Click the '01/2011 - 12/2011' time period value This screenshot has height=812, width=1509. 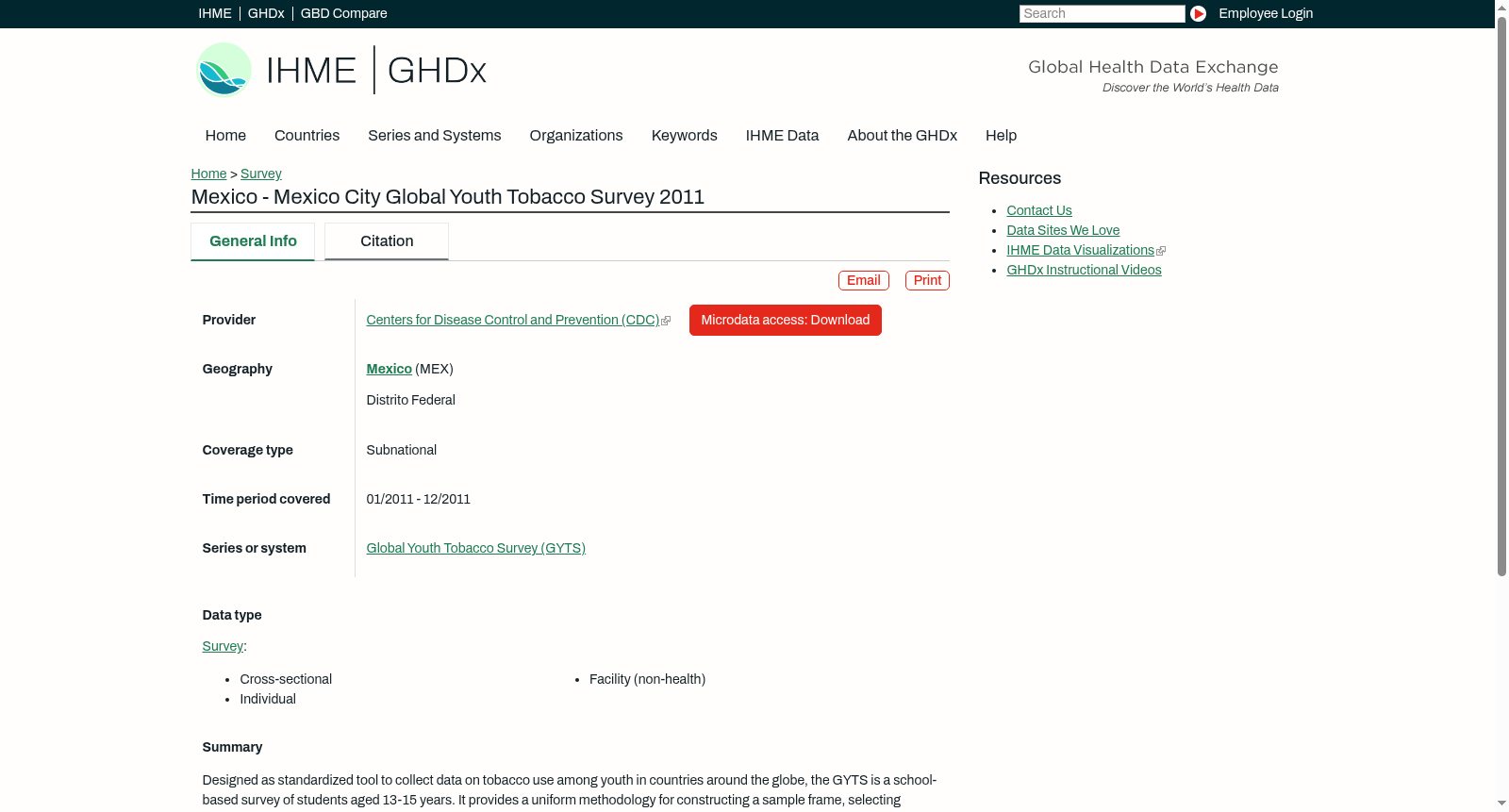coord(419,500)
